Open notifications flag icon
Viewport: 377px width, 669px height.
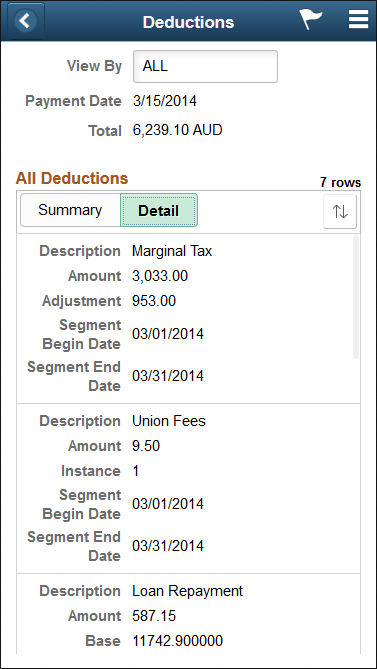point(310,20)
